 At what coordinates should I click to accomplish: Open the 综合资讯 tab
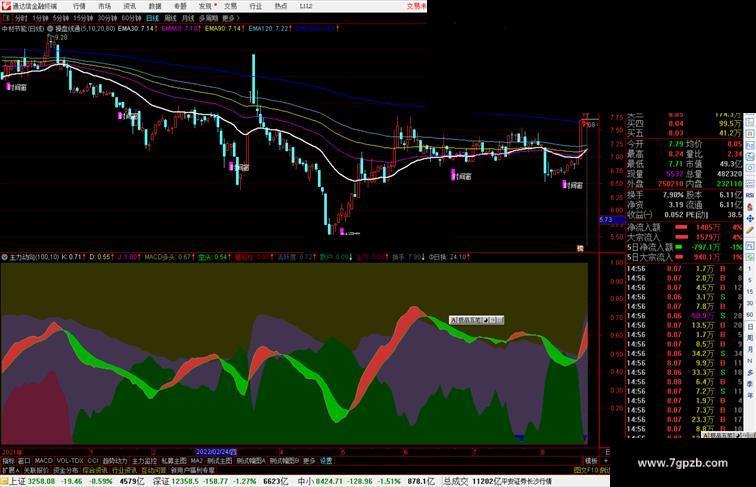pos(95,470)
